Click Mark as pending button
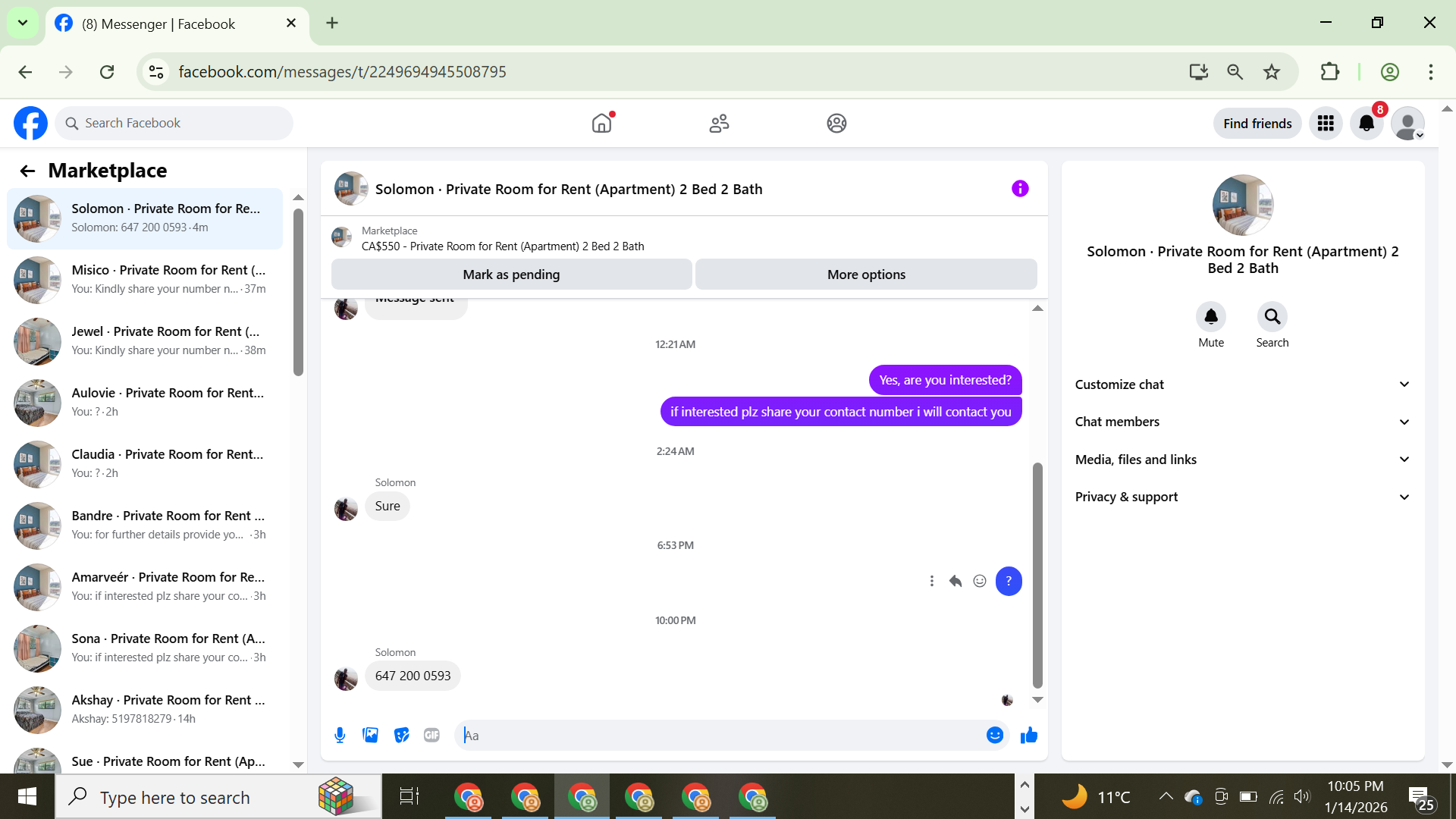1456x819 pixels. click(x=511, y=275)
